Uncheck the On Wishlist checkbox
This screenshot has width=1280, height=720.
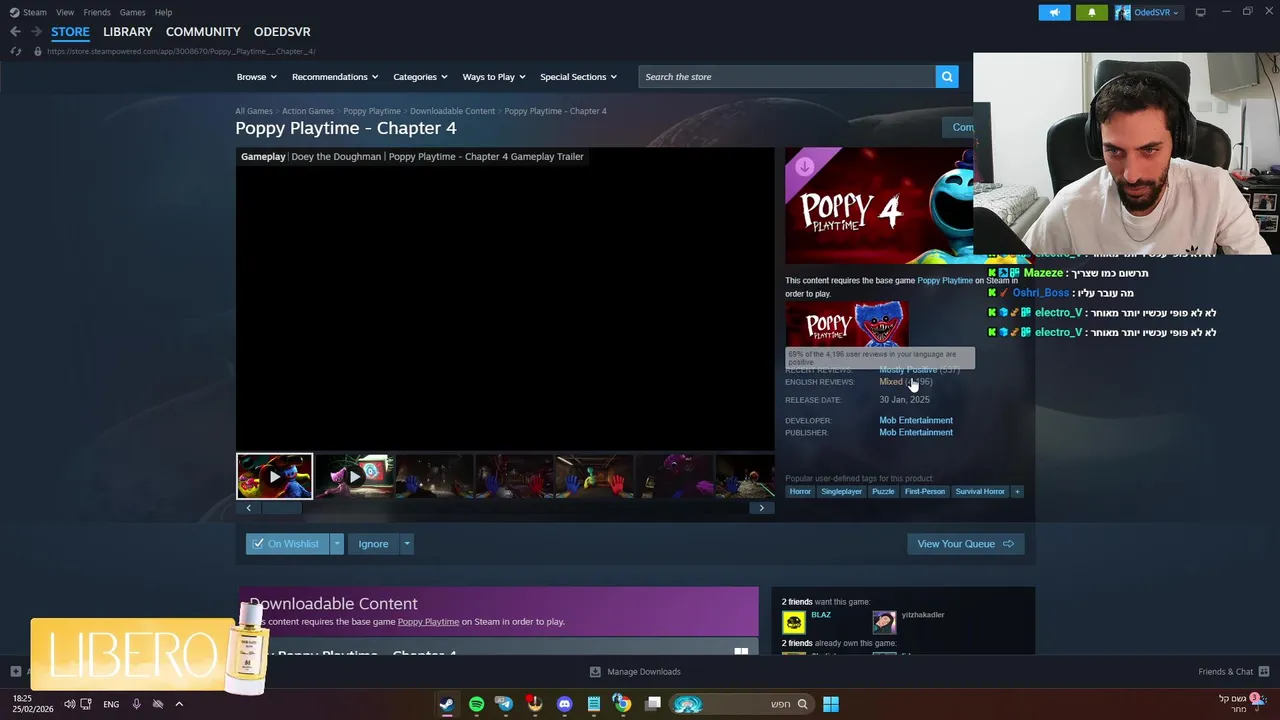[258, 544]
